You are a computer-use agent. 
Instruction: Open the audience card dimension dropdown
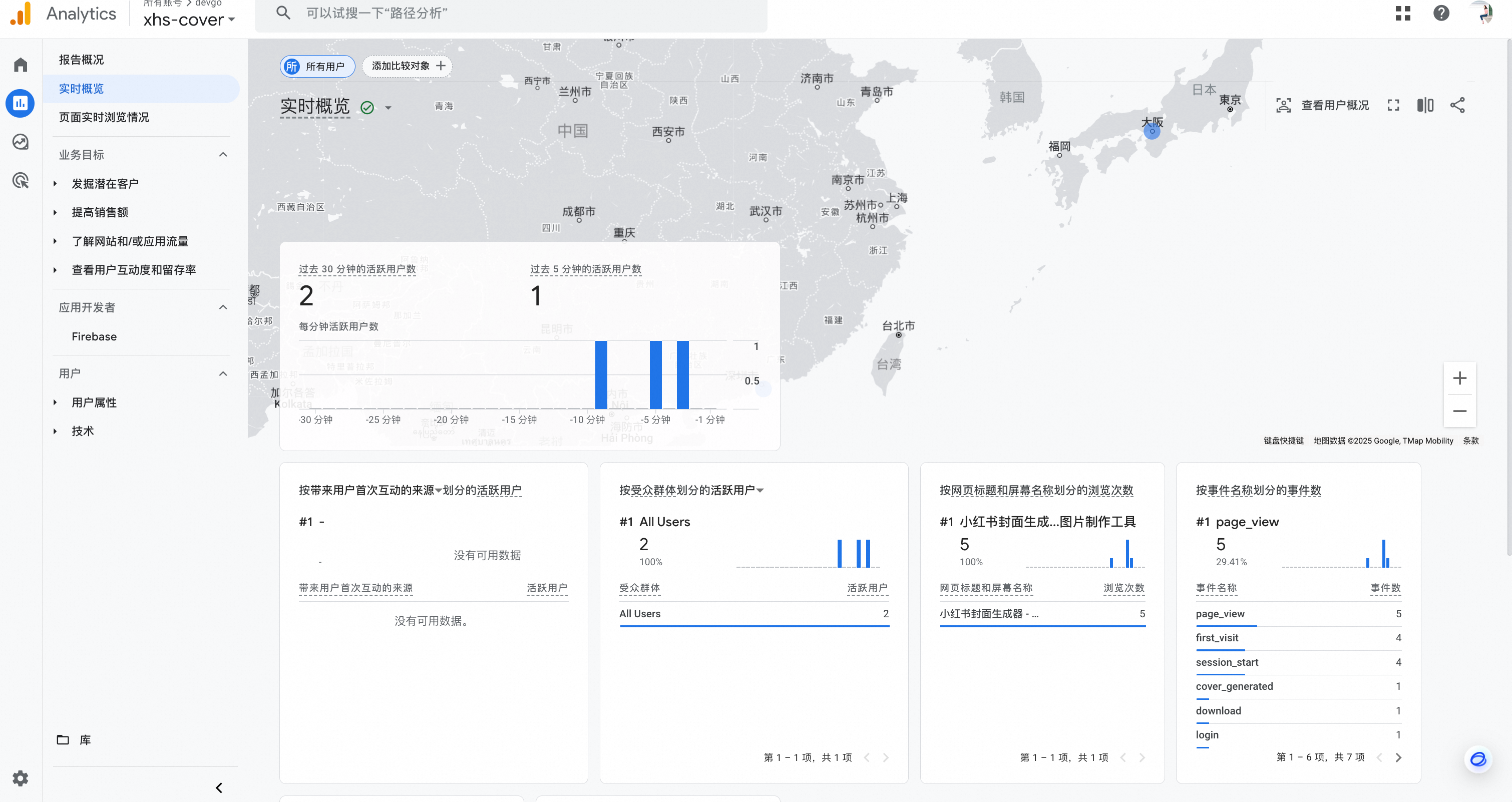tap(760, 490)
